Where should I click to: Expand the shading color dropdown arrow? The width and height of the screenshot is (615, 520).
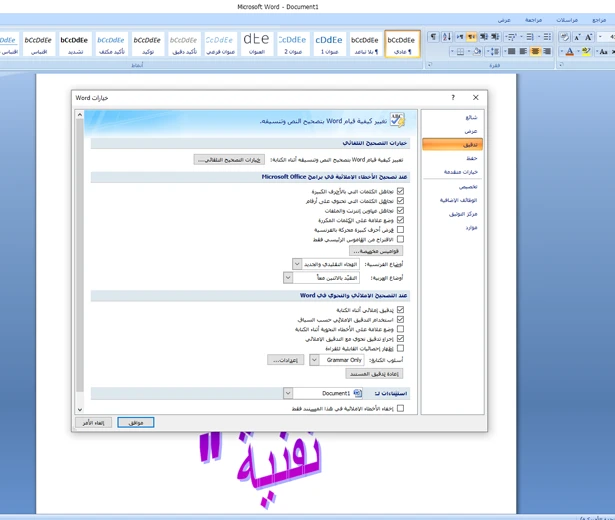pos(469,51)
